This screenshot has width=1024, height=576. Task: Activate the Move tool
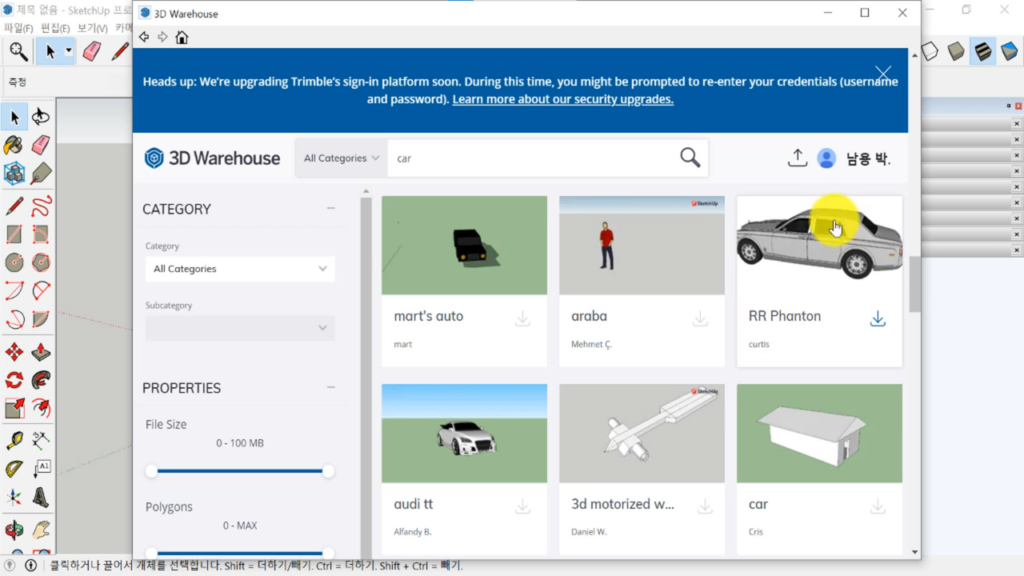tap(14, 352)
